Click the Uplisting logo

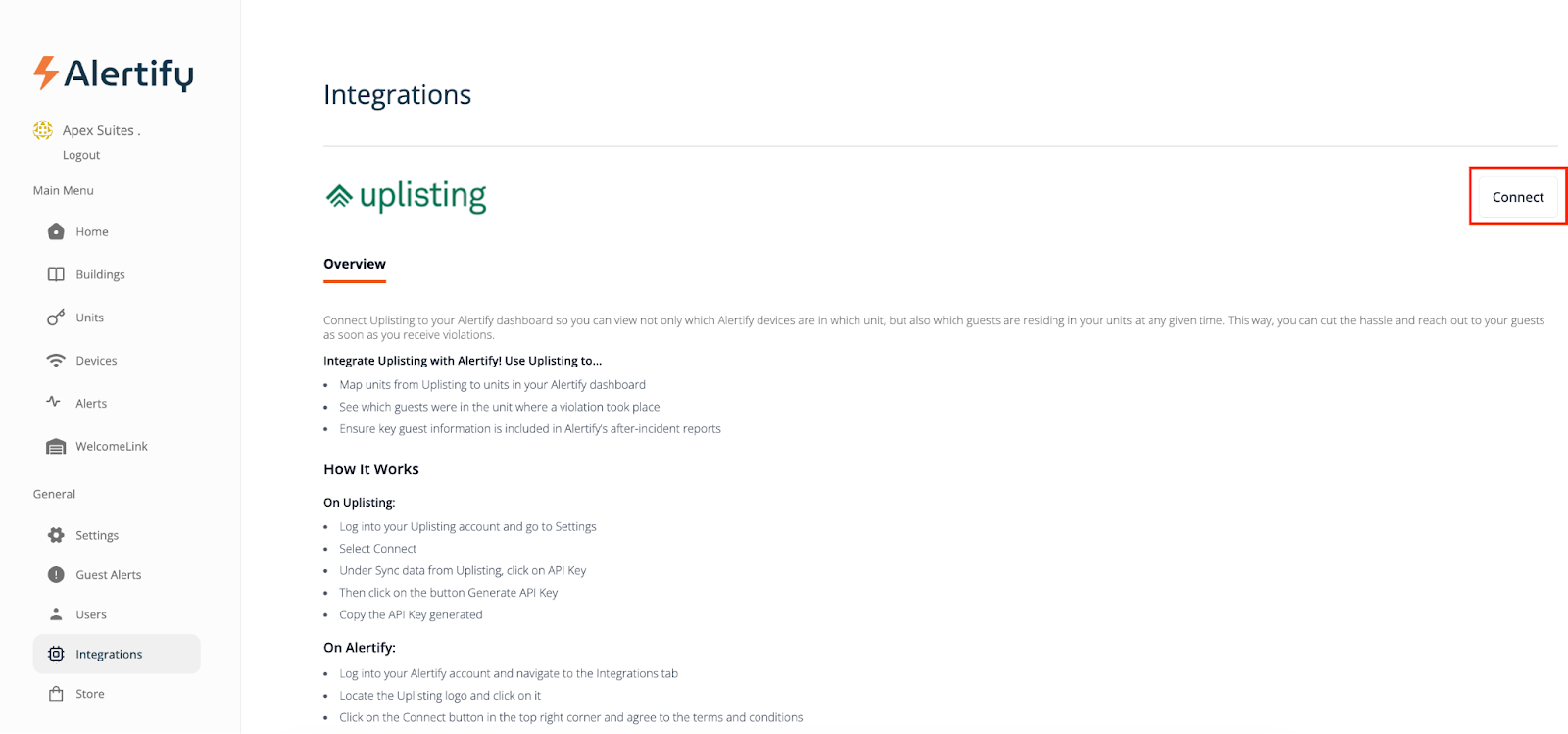click(406, 196)
